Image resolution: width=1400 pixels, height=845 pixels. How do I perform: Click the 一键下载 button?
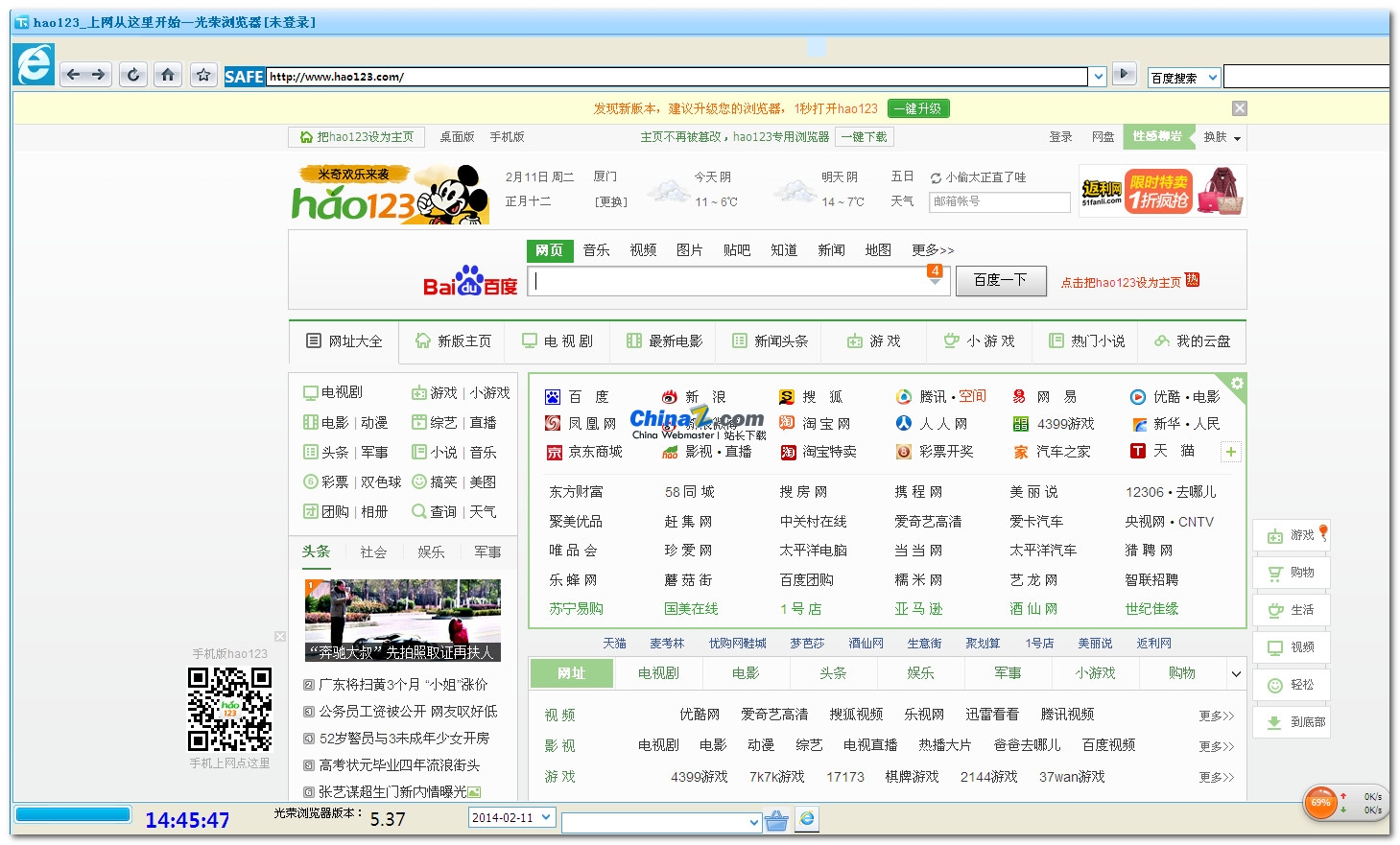tap(865, 137)
